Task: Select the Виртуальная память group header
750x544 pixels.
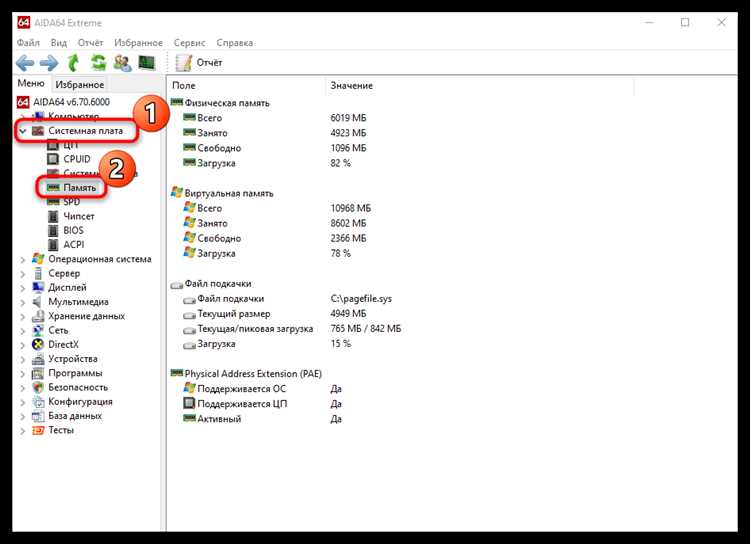Action: [229, 193]
